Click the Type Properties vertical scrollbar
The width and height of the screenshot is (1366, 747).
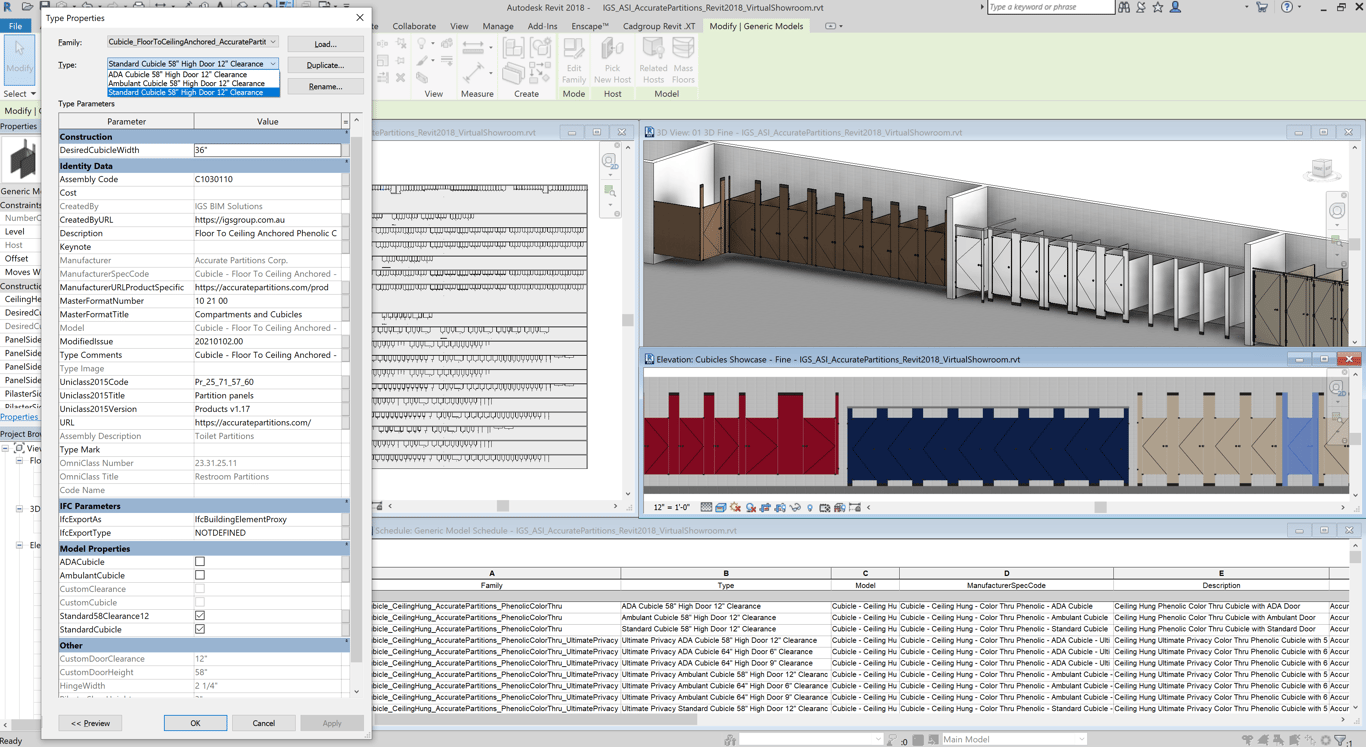click(355, 400)
